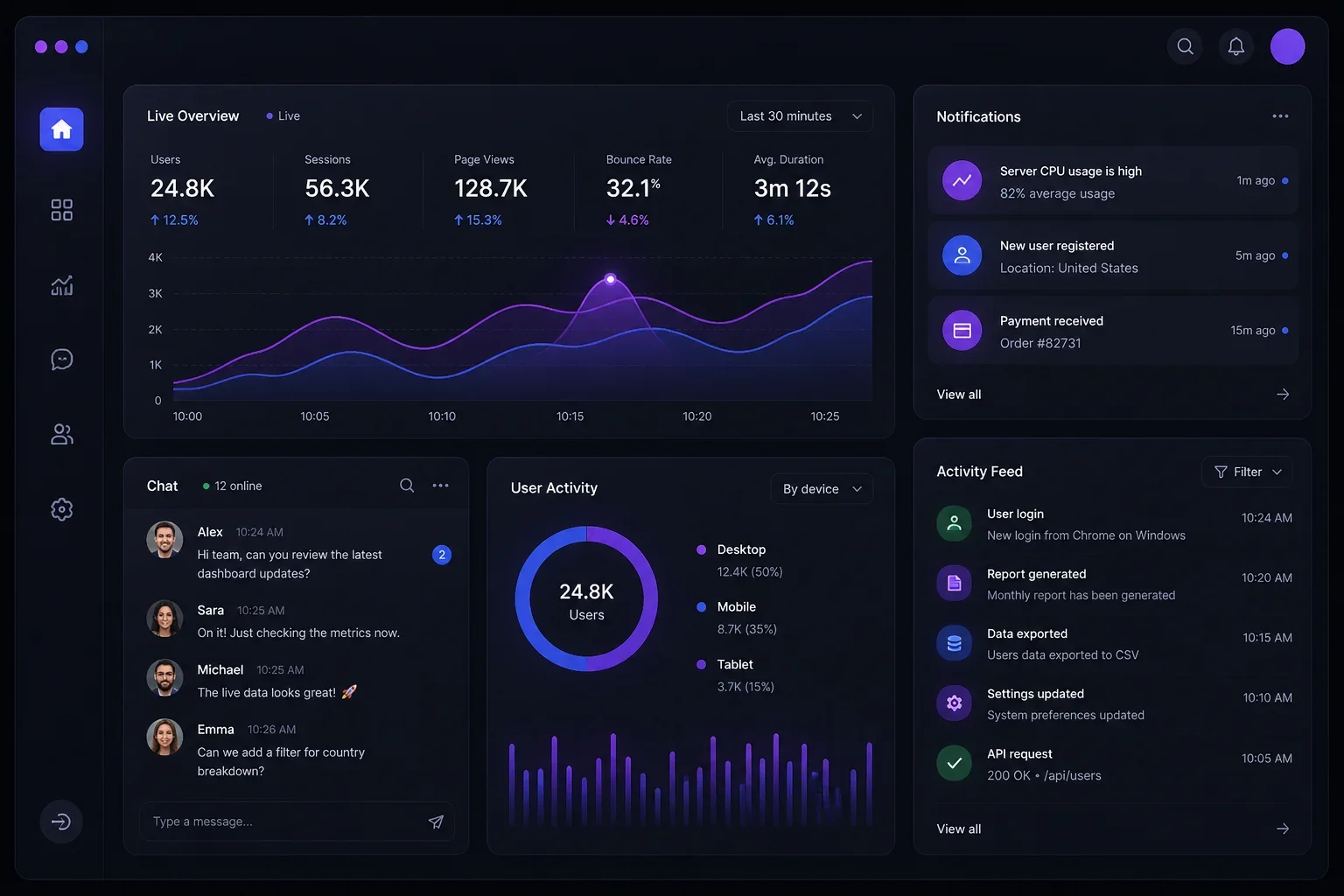
Task: Open the purple profile avatar
Action: [x=1288, y=46]
